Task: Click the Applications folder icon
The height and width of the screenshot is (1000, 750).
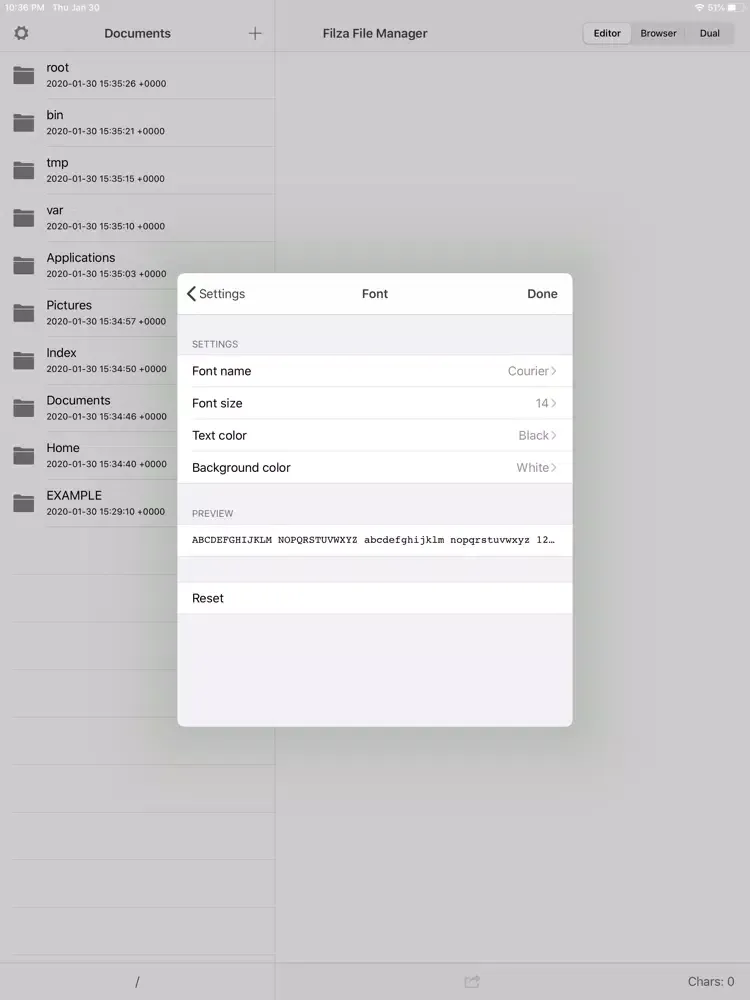Action: [24, 265]
